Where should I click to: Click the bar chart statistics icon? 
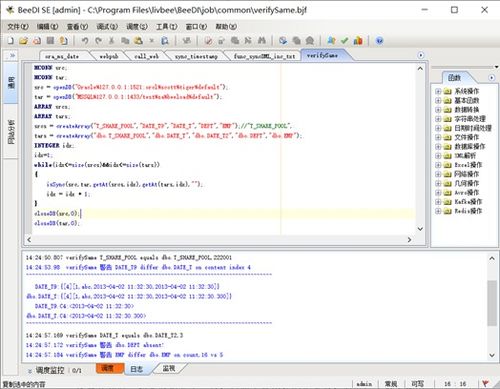pos(358,41)
